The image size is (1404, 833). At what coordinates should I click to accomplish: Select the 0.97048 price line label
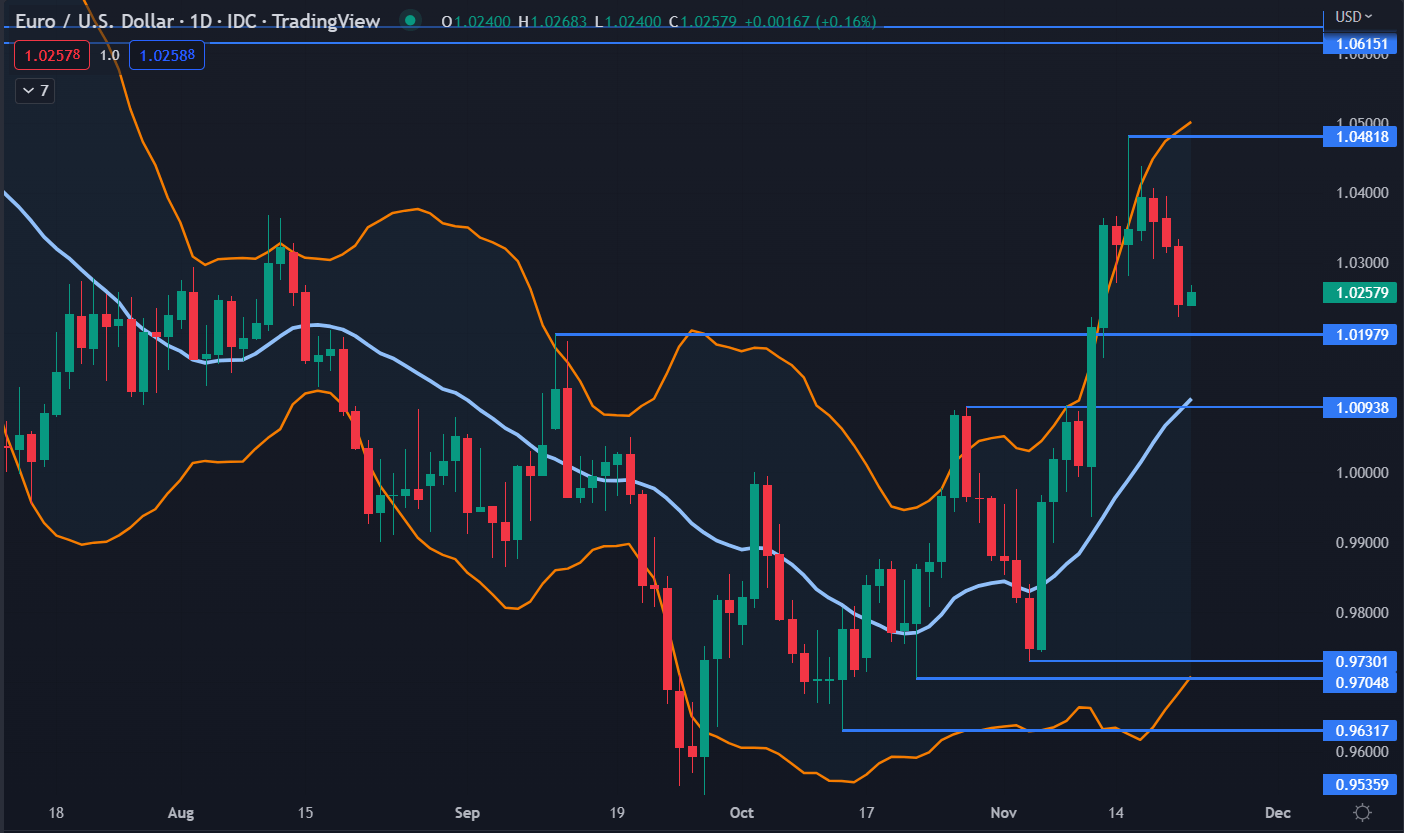pyautogui.click(x=1360, y=682)
